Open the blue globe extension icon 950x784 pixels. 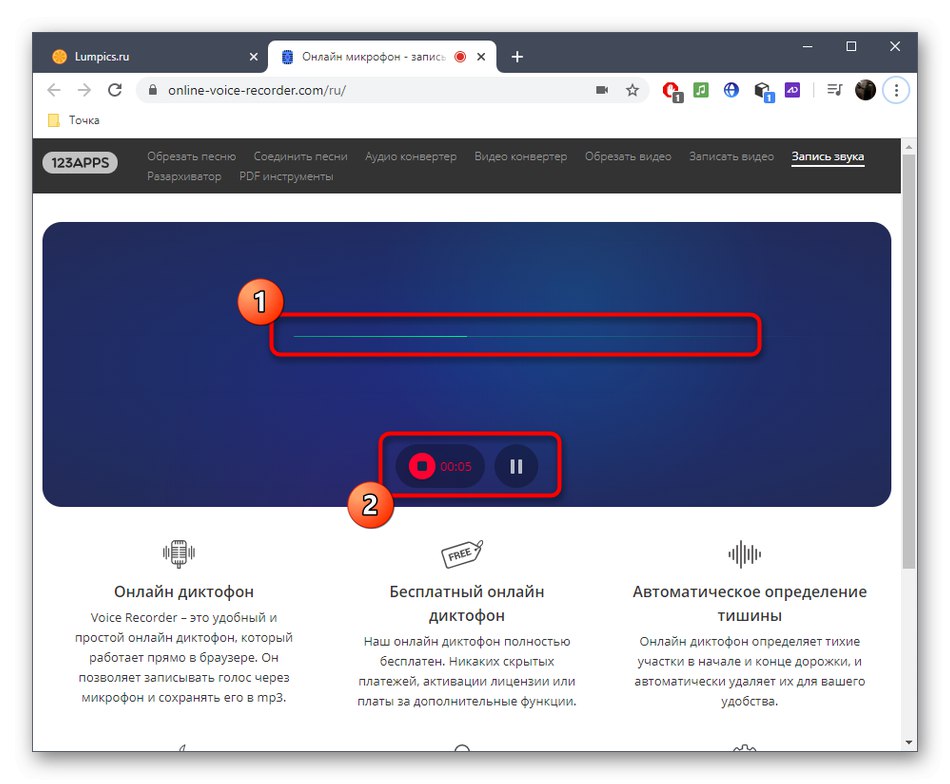pos(731,90)
